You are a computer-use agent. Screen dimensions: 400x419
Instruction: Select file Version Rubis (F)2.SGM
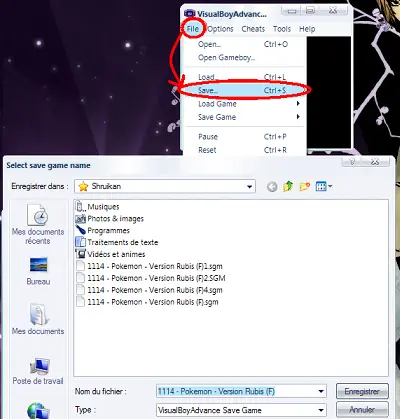[x=151, y=278]
